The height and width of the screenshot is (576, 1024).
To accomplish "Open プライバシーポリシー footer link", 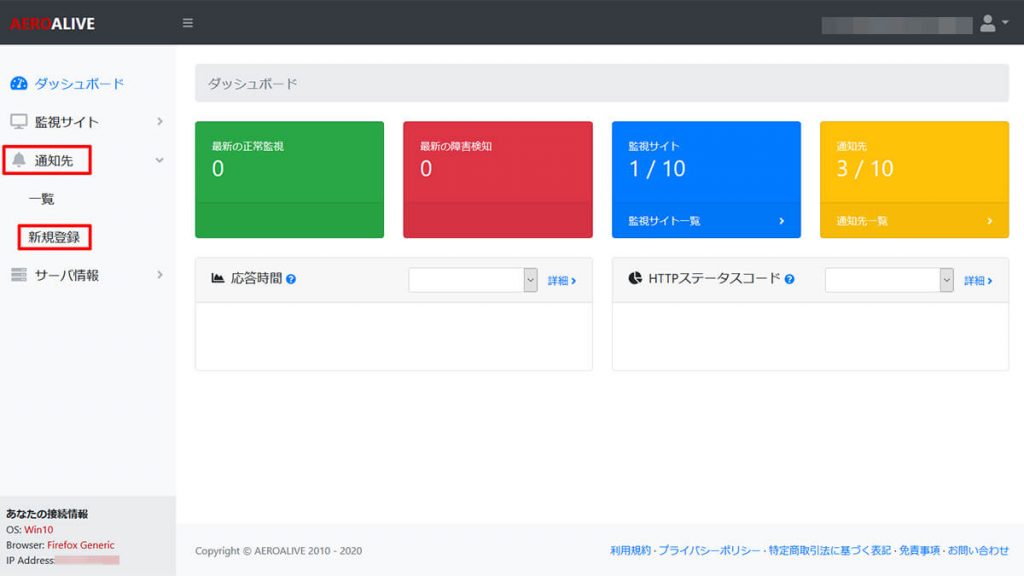I will (x=709, y=551).
